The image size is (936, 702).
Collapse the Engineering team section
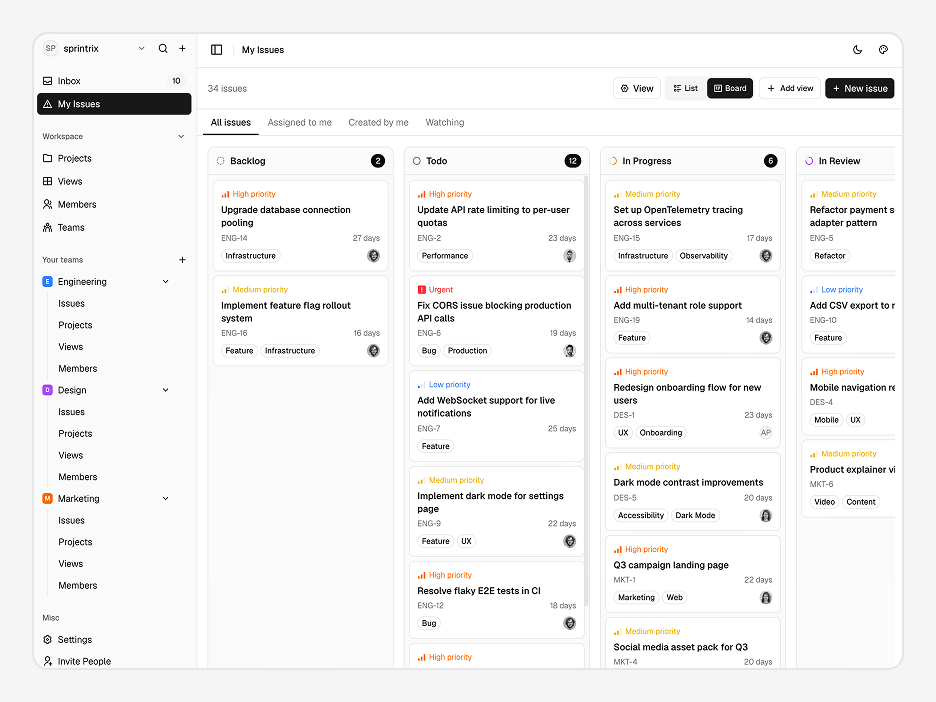pos(165,282)
